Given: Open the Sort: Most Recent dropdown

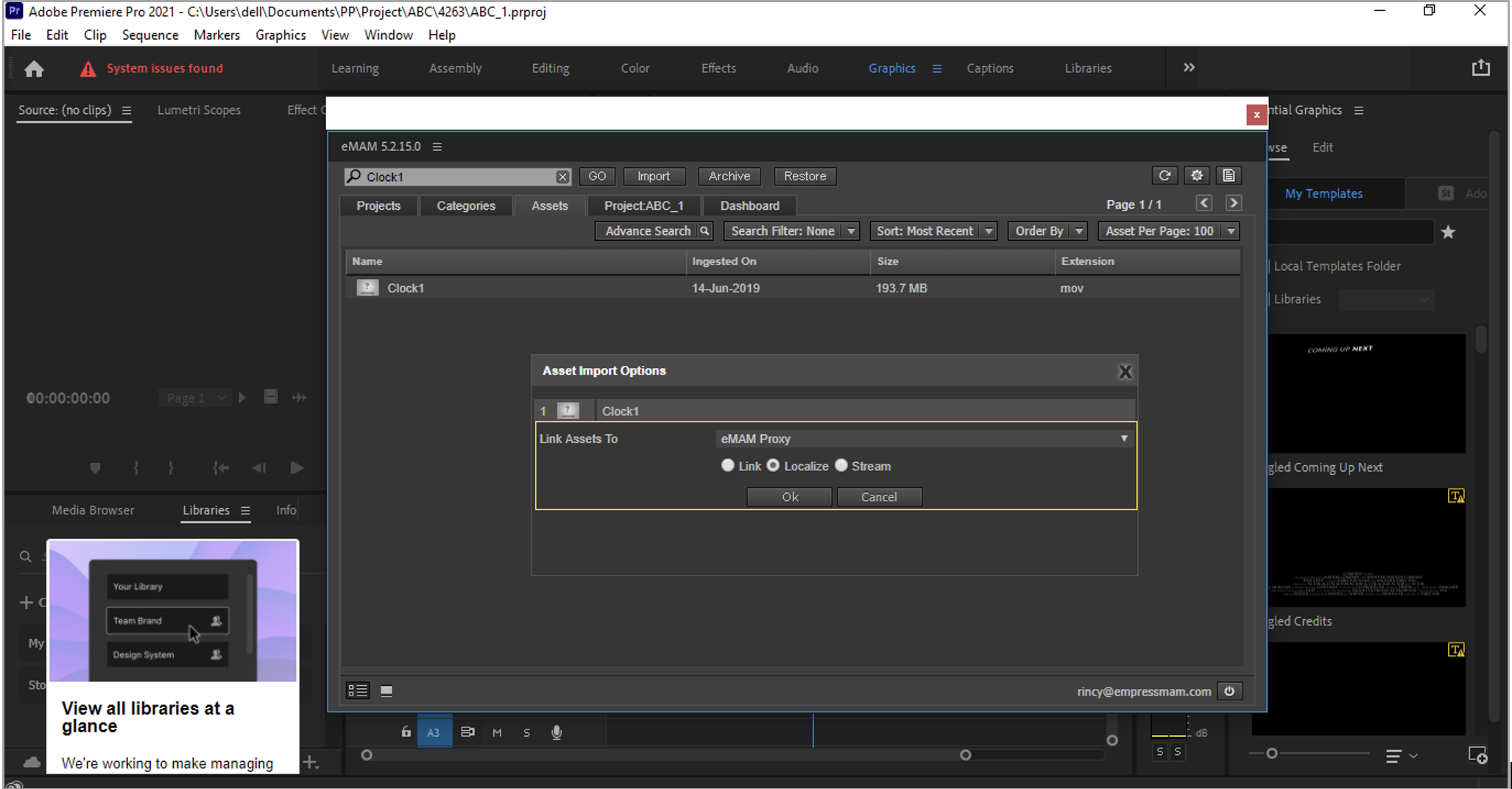Looking at the screenshot, I should coord(933,231).
